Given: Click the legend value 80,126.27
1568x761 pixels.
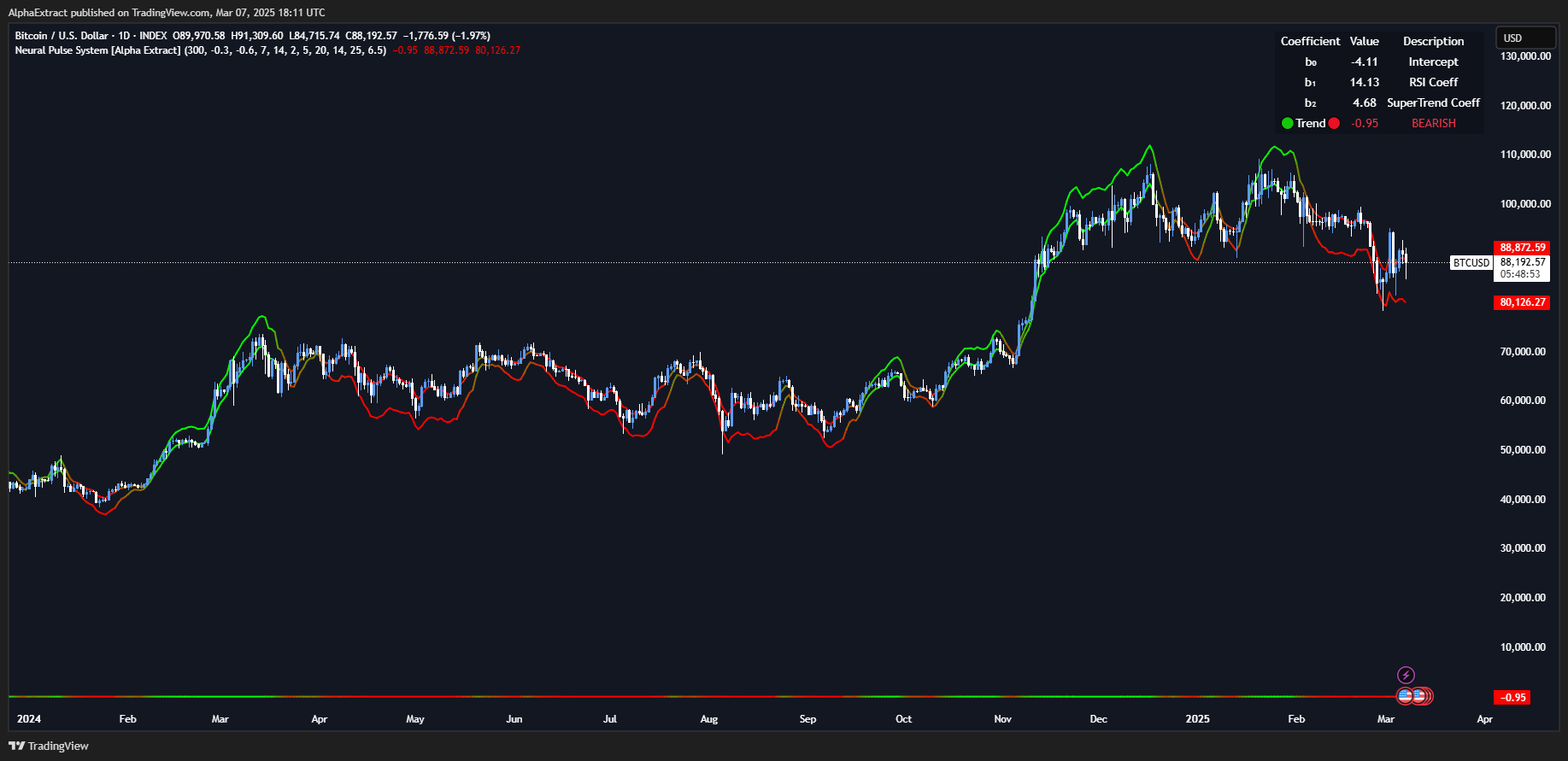Looking at the screenshot, I should pos(497,50).
